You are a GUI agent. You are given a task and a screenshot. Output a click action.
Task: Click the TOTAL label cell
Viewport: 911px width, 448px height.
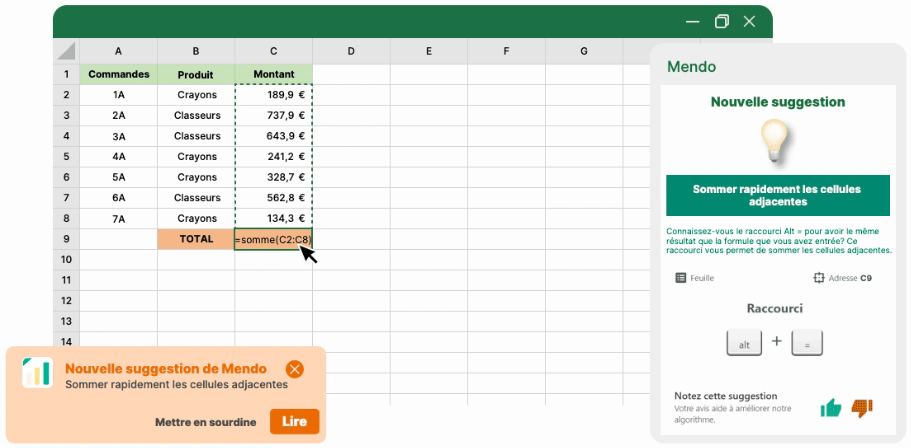[x=196, y=239]
